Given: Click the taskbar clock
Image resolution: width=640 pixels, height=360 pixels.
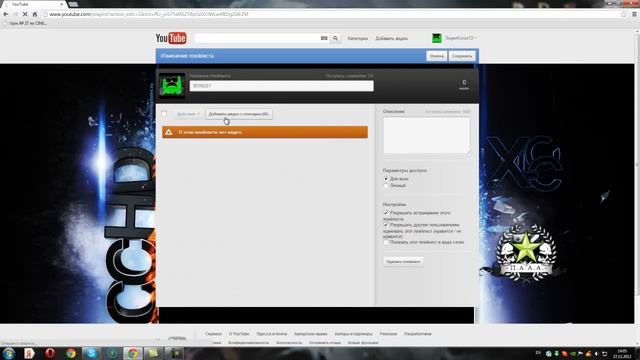Looking at the screenshot, I should coord(622,353).
